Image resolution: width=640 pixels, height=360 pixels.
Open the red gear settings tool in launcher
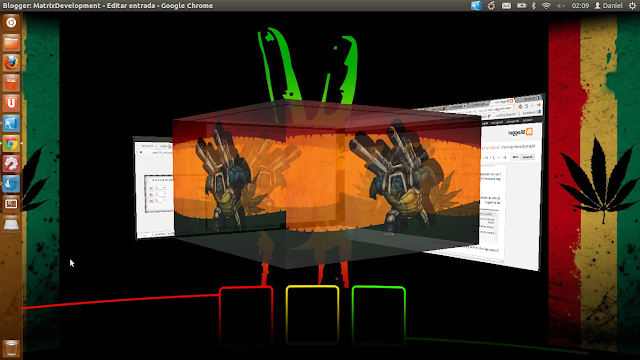11,164
